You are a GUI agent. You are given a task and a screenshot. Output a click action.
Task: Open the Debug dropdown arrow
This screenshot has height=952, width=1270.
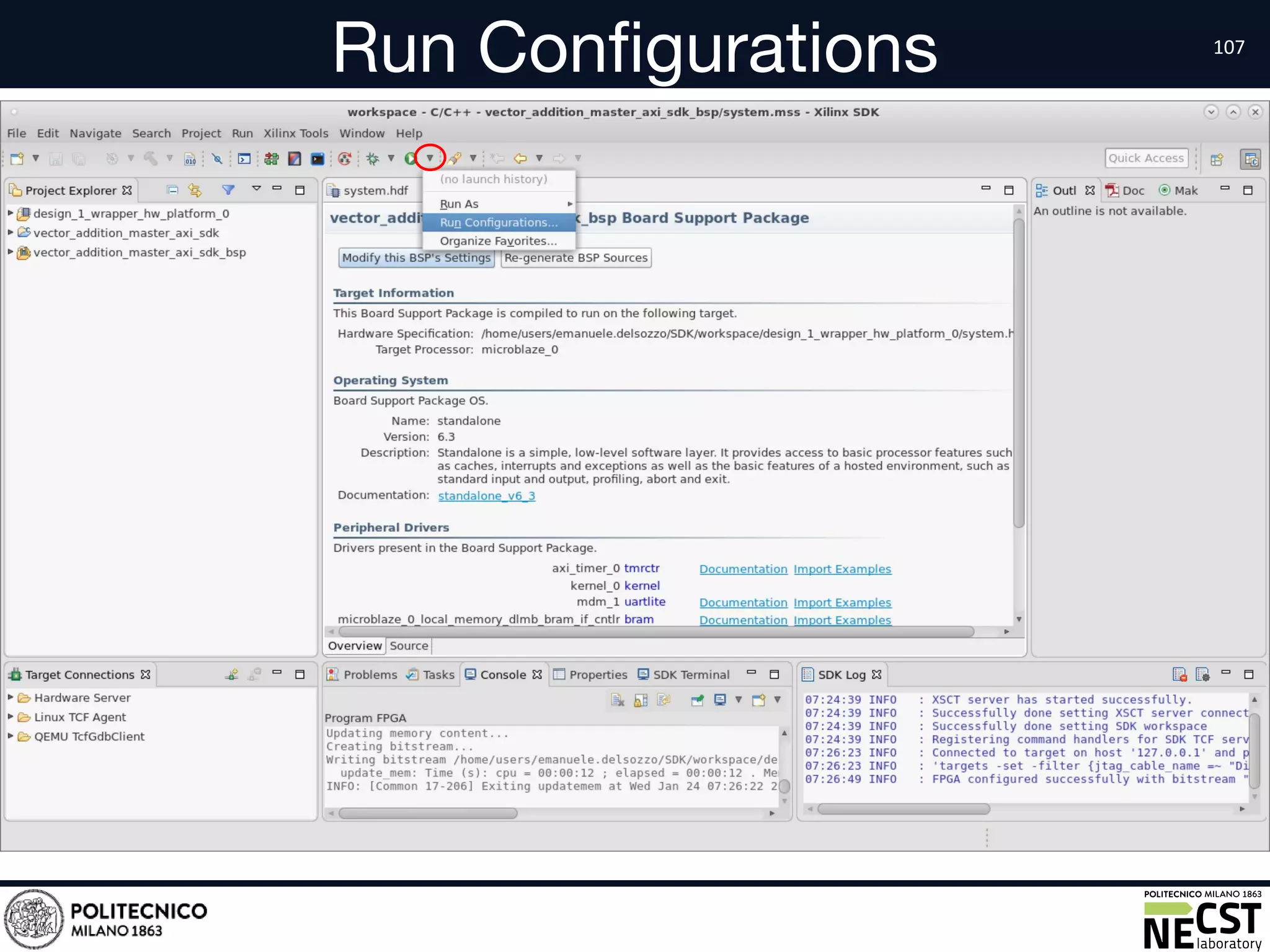coord(391,158)
